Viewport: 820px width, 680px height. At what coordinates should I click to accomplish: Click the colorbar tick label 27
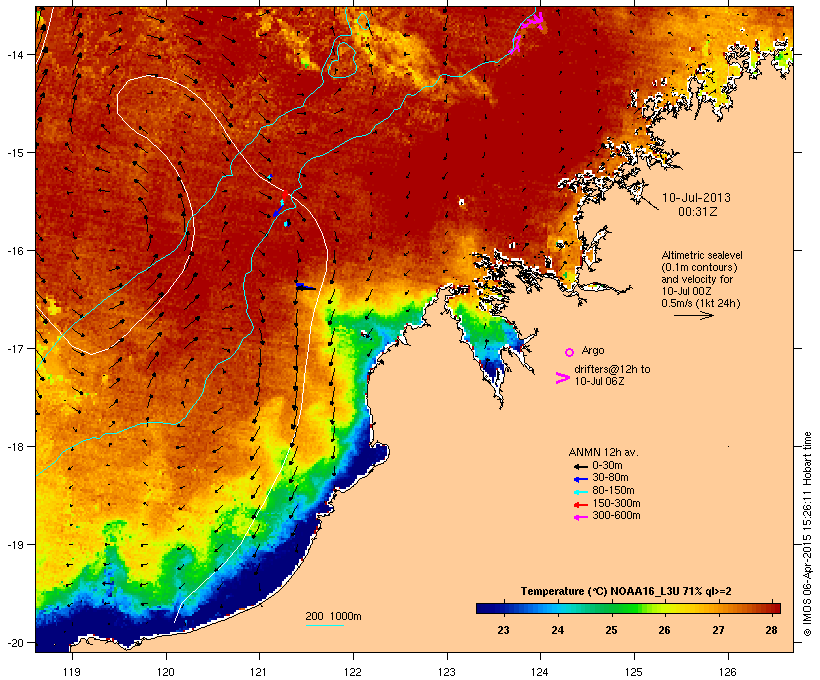[718, 630]
